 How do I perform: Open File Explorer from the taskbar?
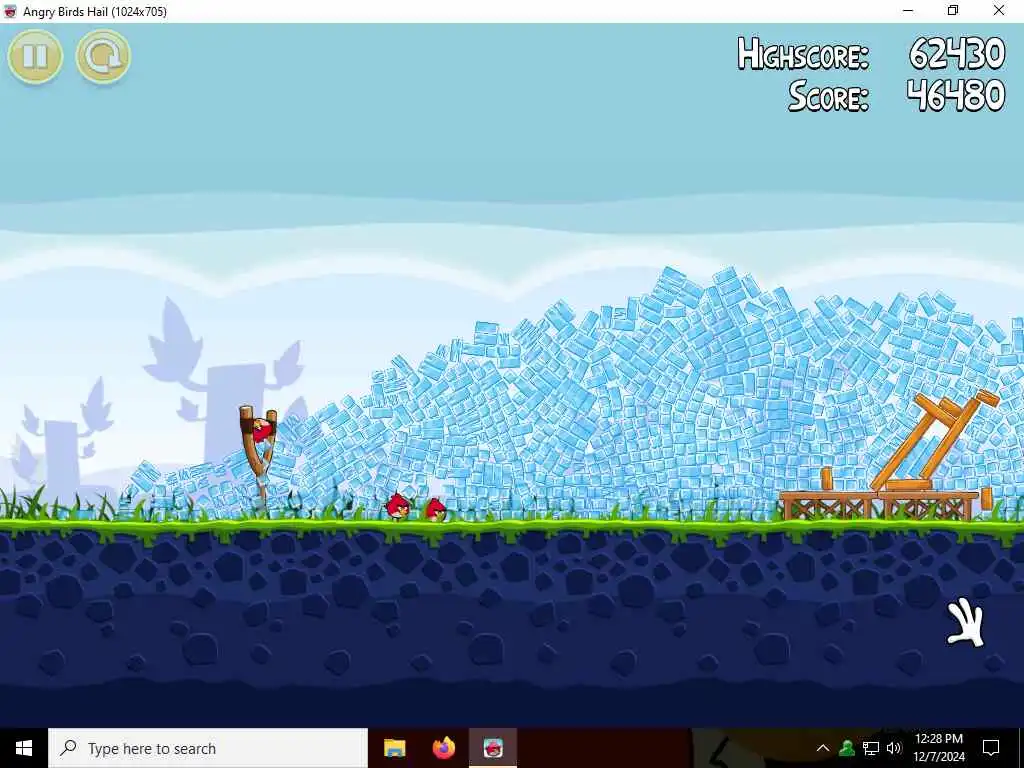pos(394,748)
